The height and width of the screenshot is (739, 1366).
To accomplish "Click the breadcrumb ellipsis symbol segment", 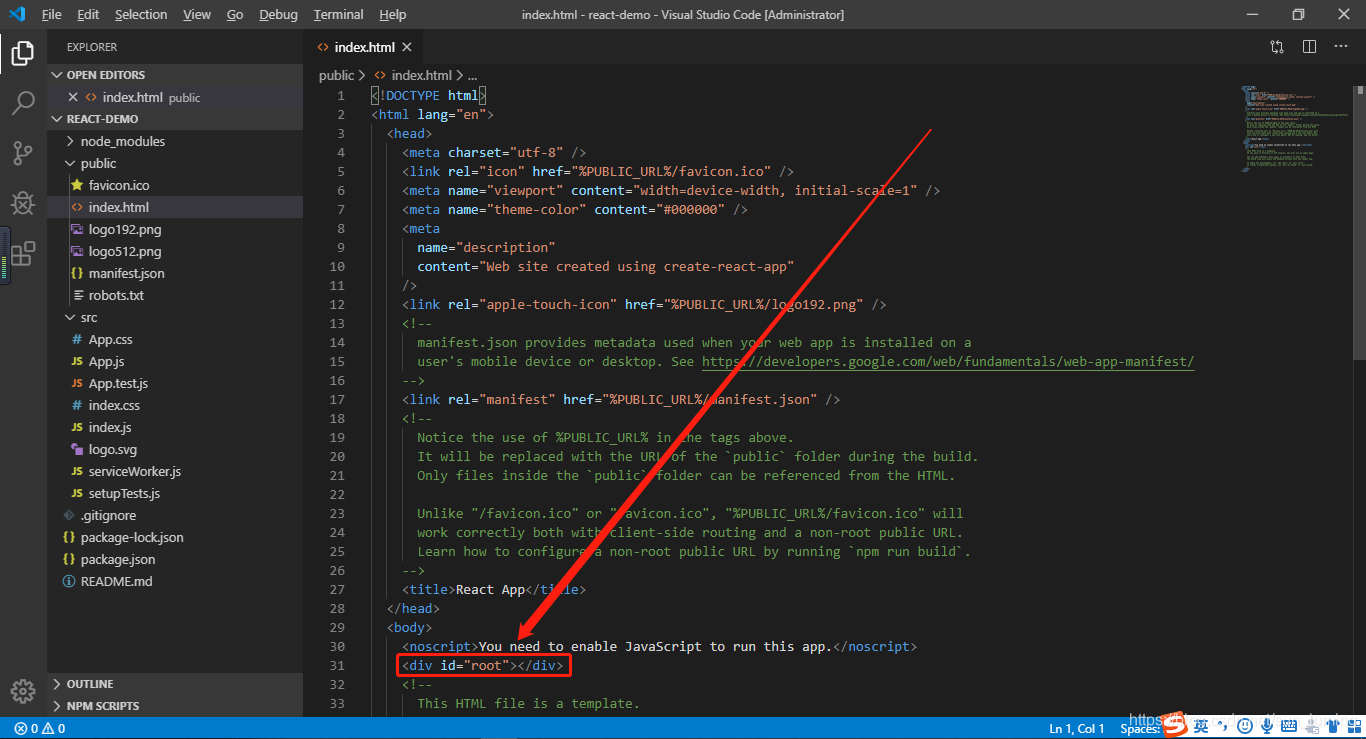I will click(472, 75).
